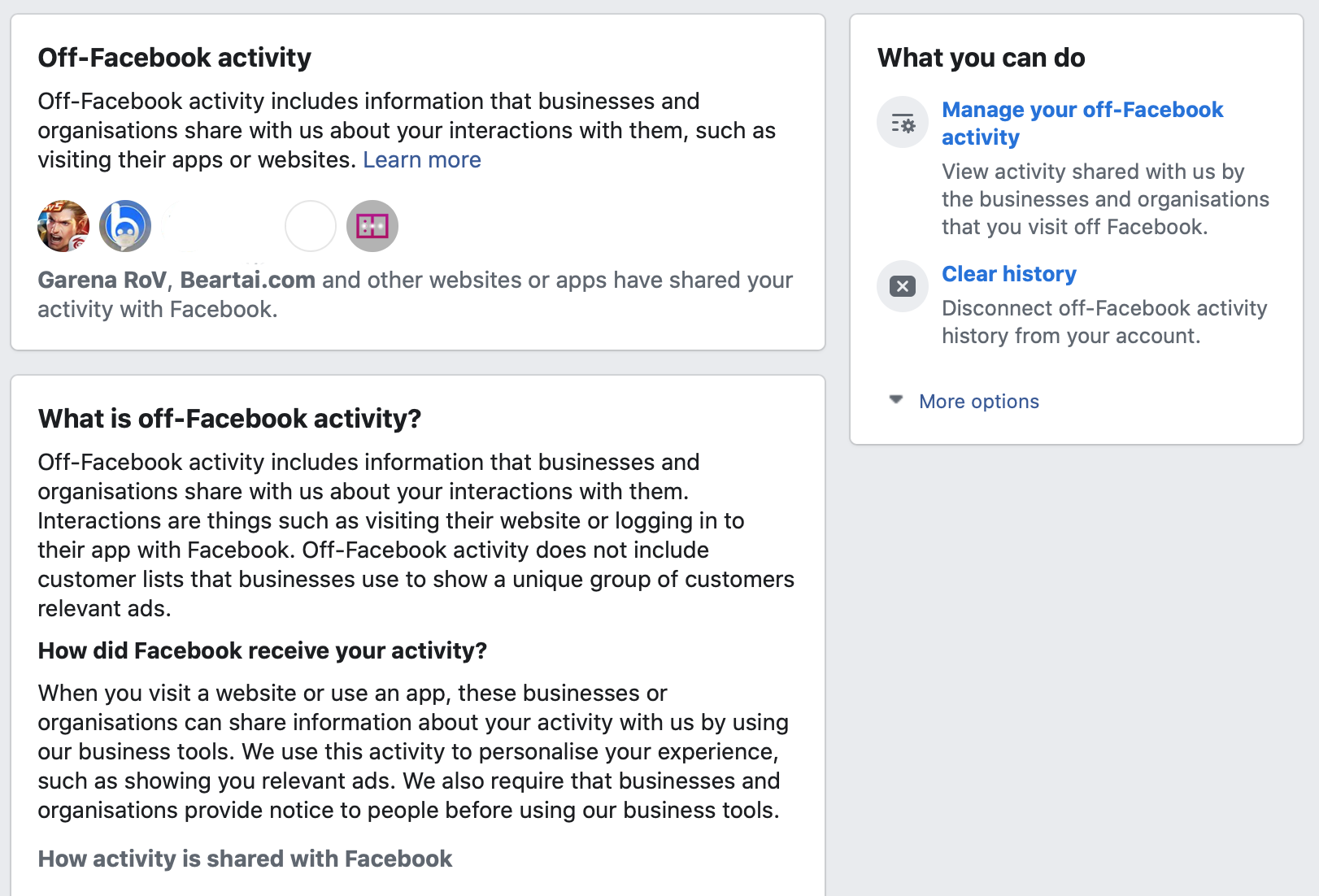Click 'How did Facebook receive your activity?' subheading
The height and width of the screenshot is (896, 1319).
click(x=263, y=651)
